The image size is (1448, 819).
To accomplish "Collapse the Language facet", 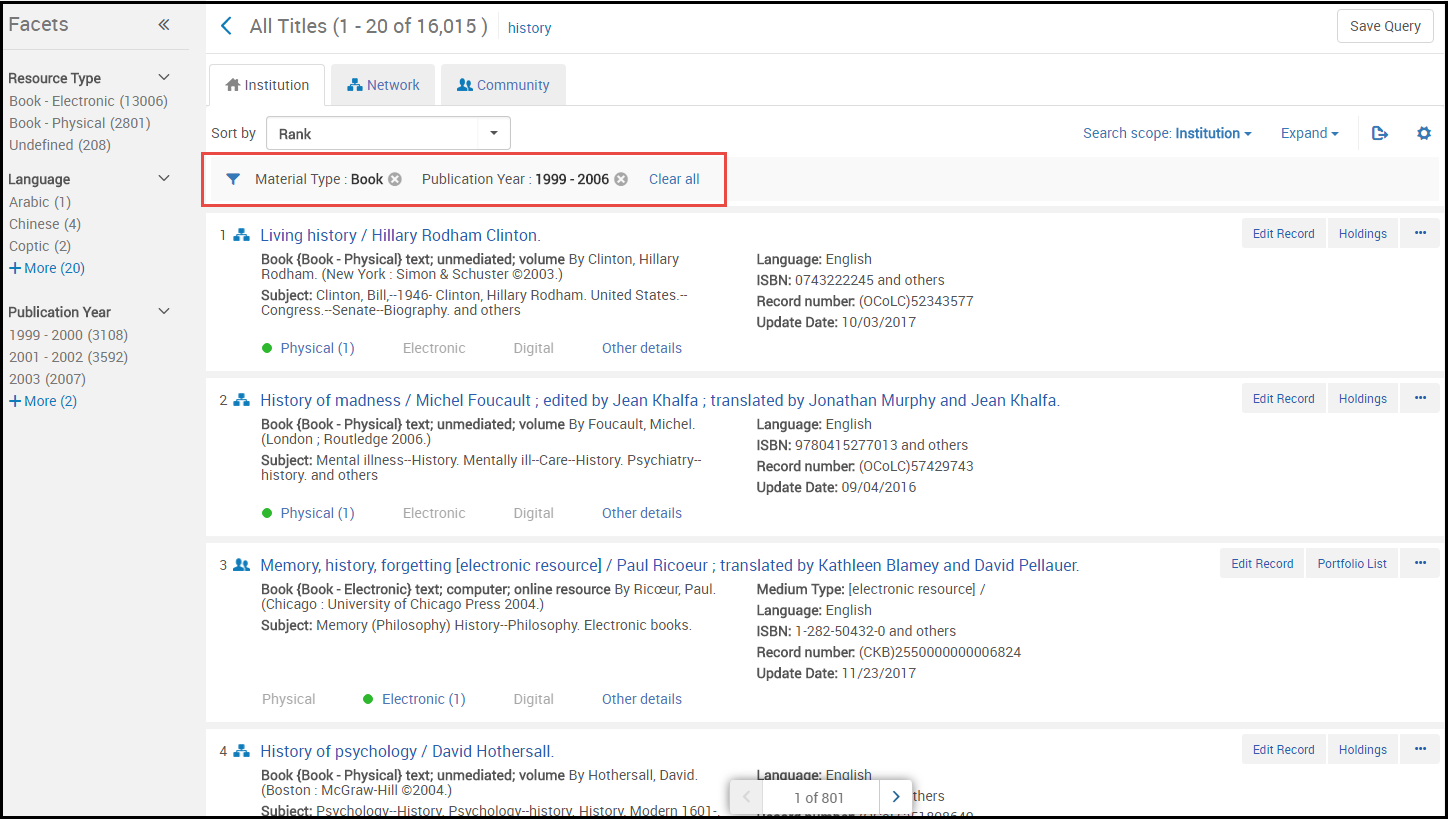I will [x=164, y=178].
